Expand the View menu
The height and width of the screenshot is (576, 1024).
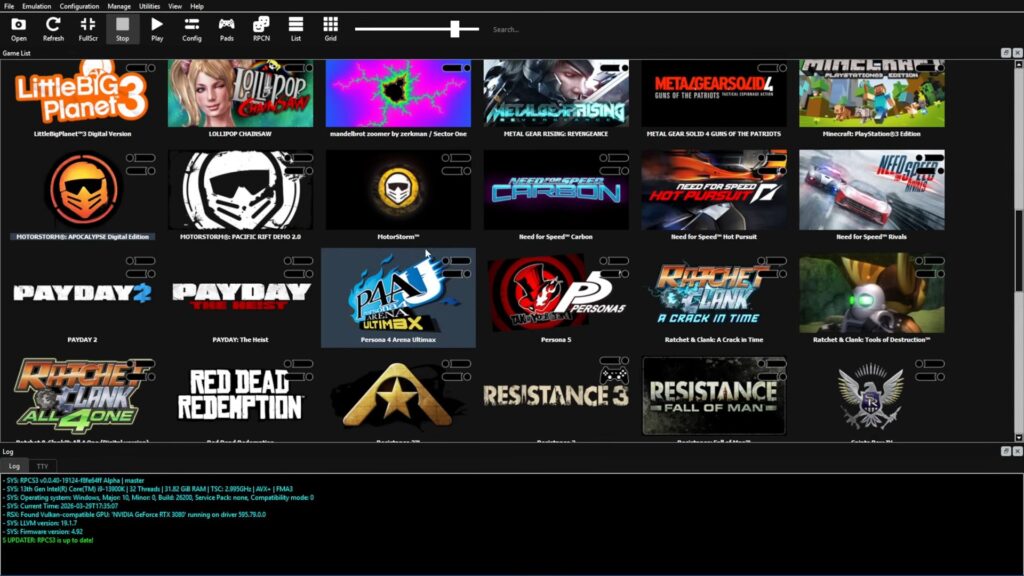pos(174,6)
